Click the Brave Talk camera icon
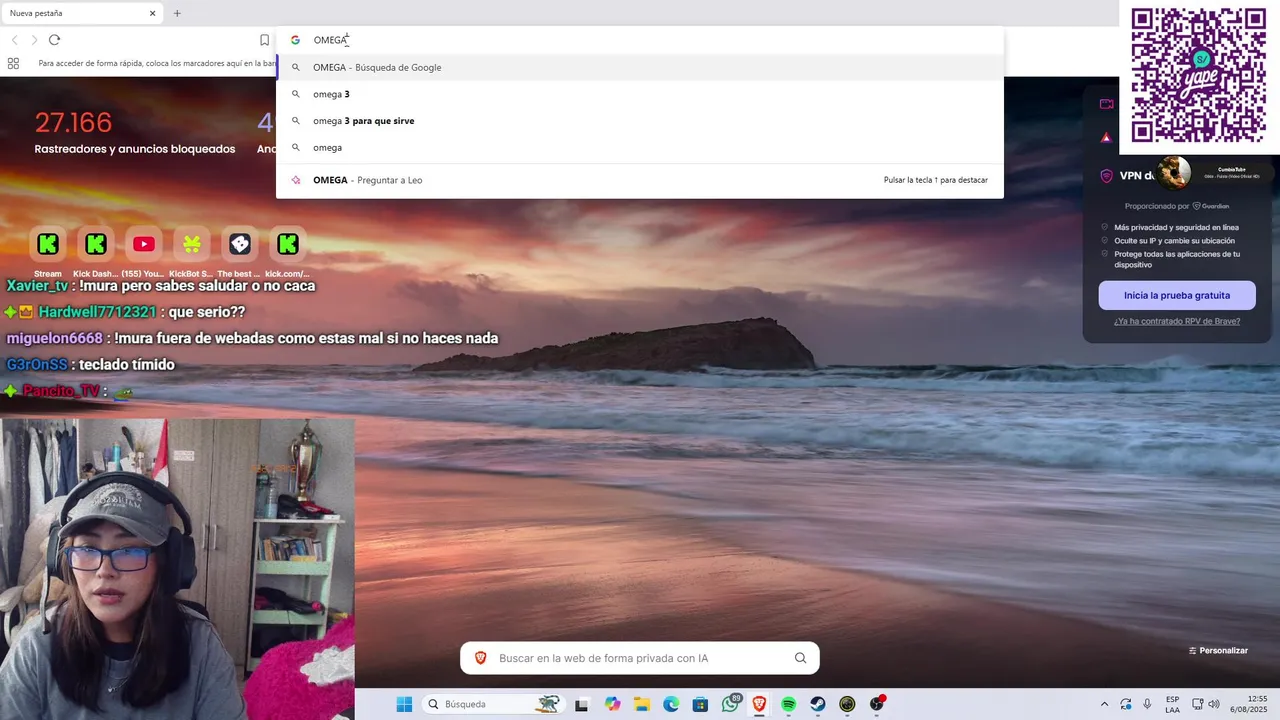The width and height of the screenshot is (1280, 720). (1106, 104)
